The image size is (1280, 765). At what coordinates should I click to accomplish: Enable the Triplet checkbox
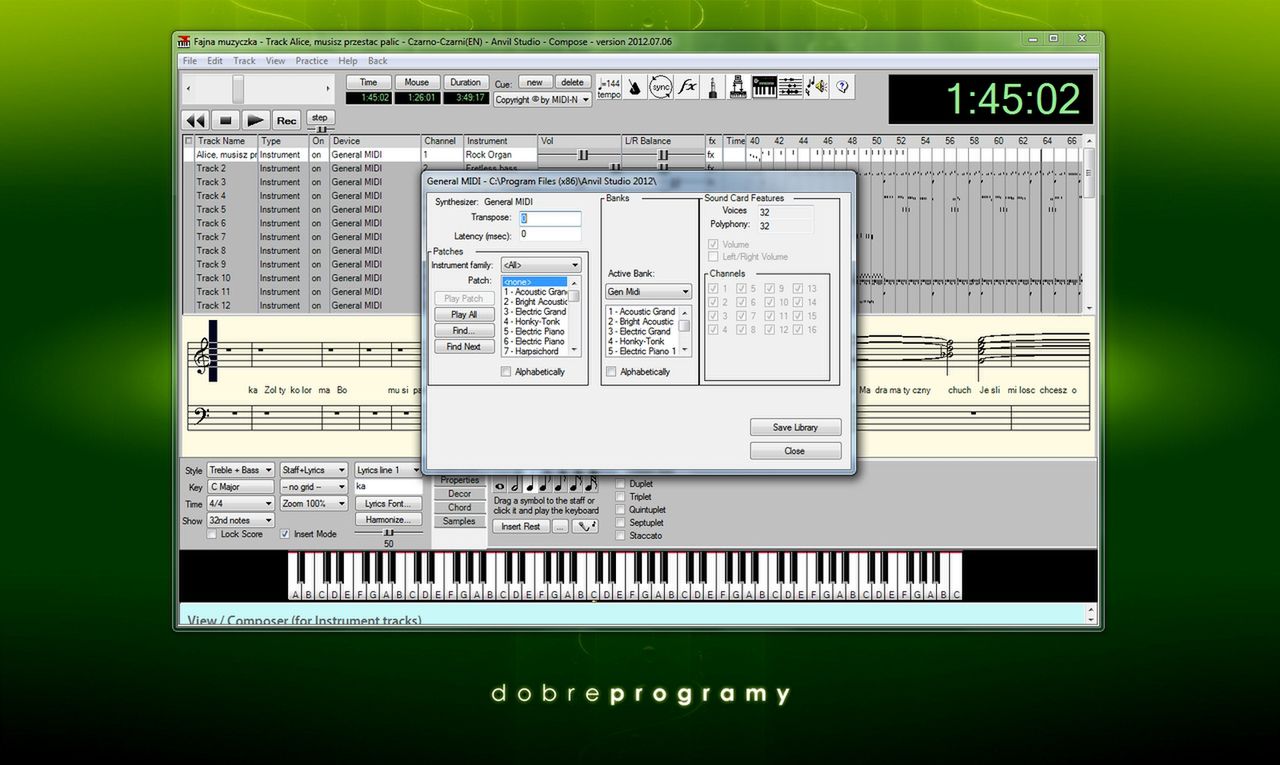tap(620, 496)
